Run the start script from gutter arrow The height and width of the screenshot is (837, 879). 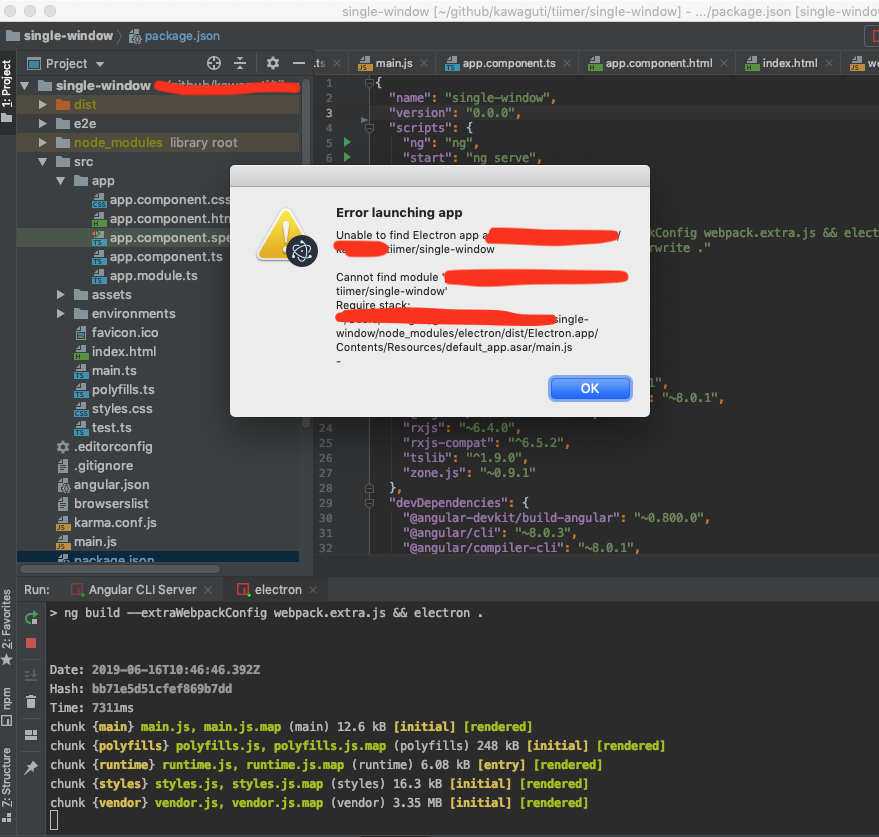click(347, 157)
